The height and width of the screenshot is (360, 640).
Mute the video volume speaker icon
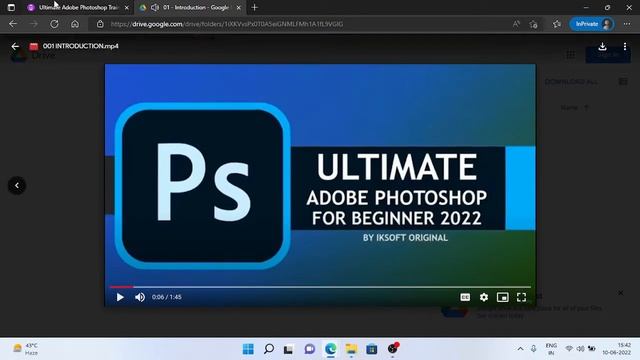point(140,297)
